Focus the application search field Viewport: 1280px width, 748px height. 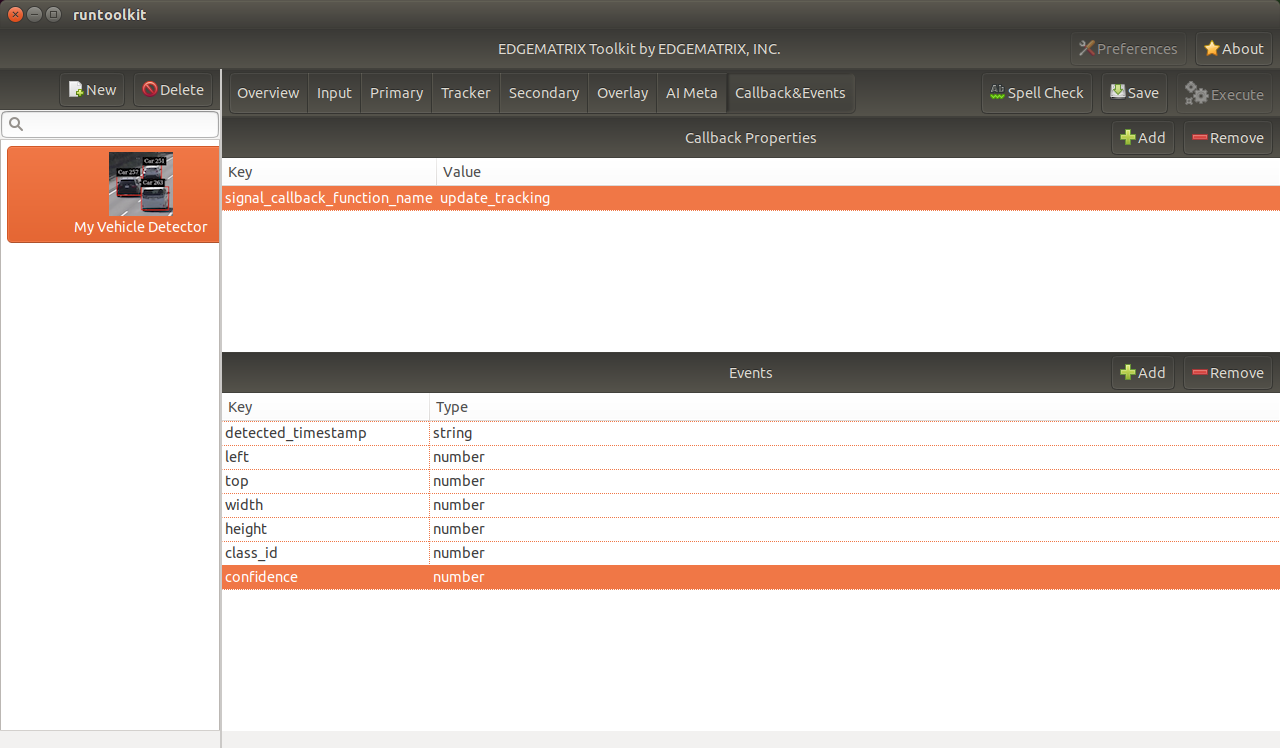coord(110,125)
